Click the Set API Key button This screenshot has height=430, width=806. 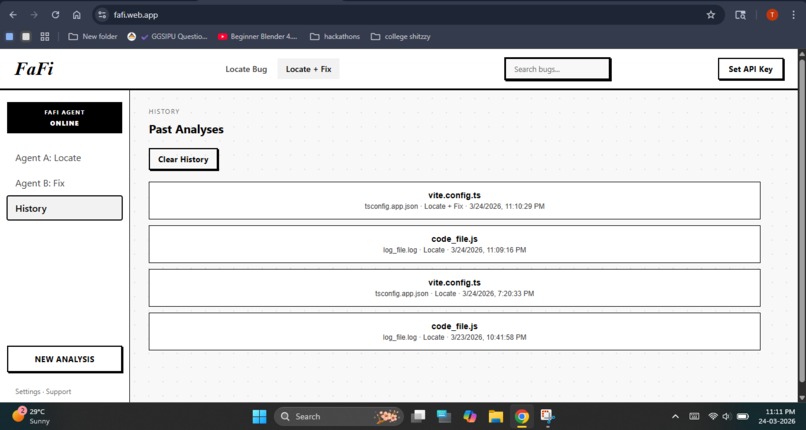pos(750,69)
